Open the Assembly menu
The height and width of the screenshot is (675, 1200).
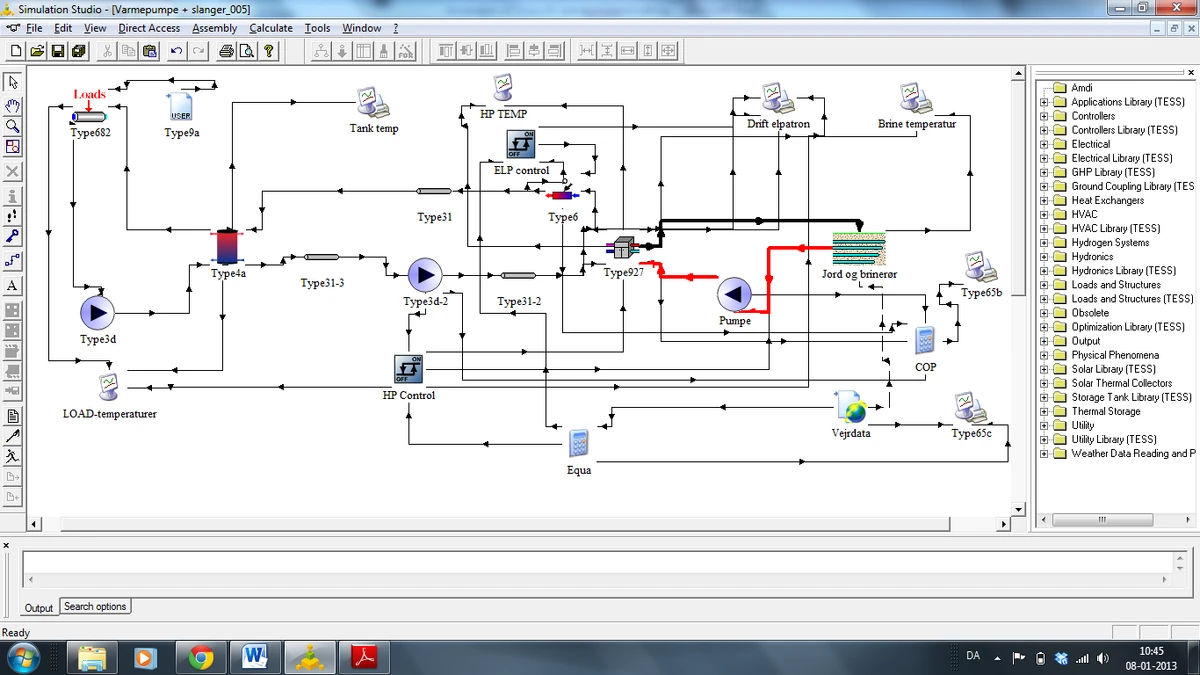click(x=214, y=28)
